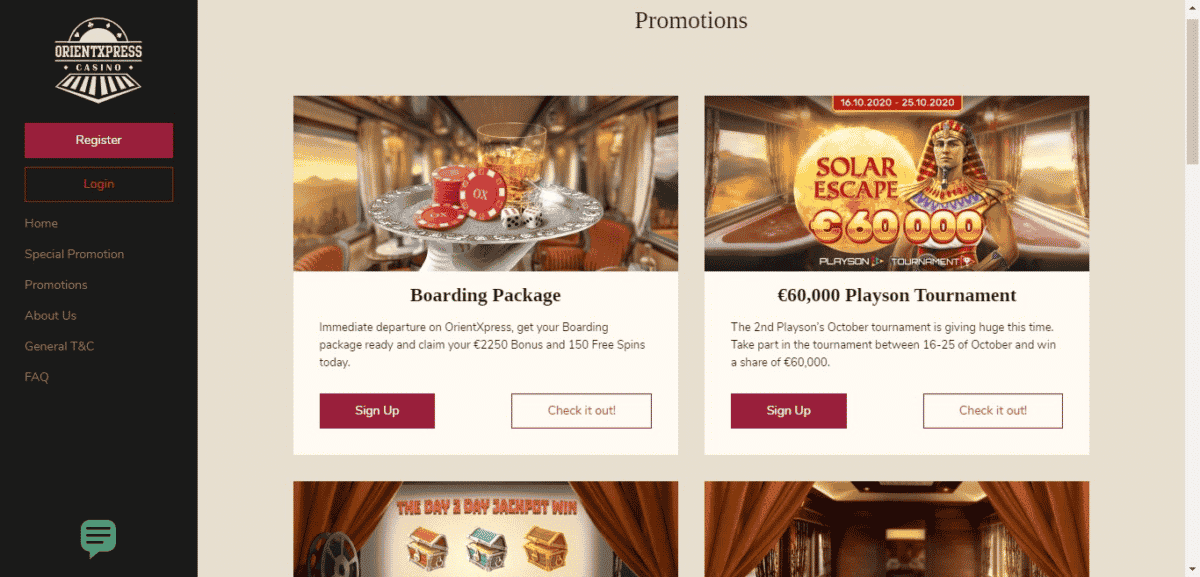
Task: Click the train interior promotion banner
Action: coord(897,529)
